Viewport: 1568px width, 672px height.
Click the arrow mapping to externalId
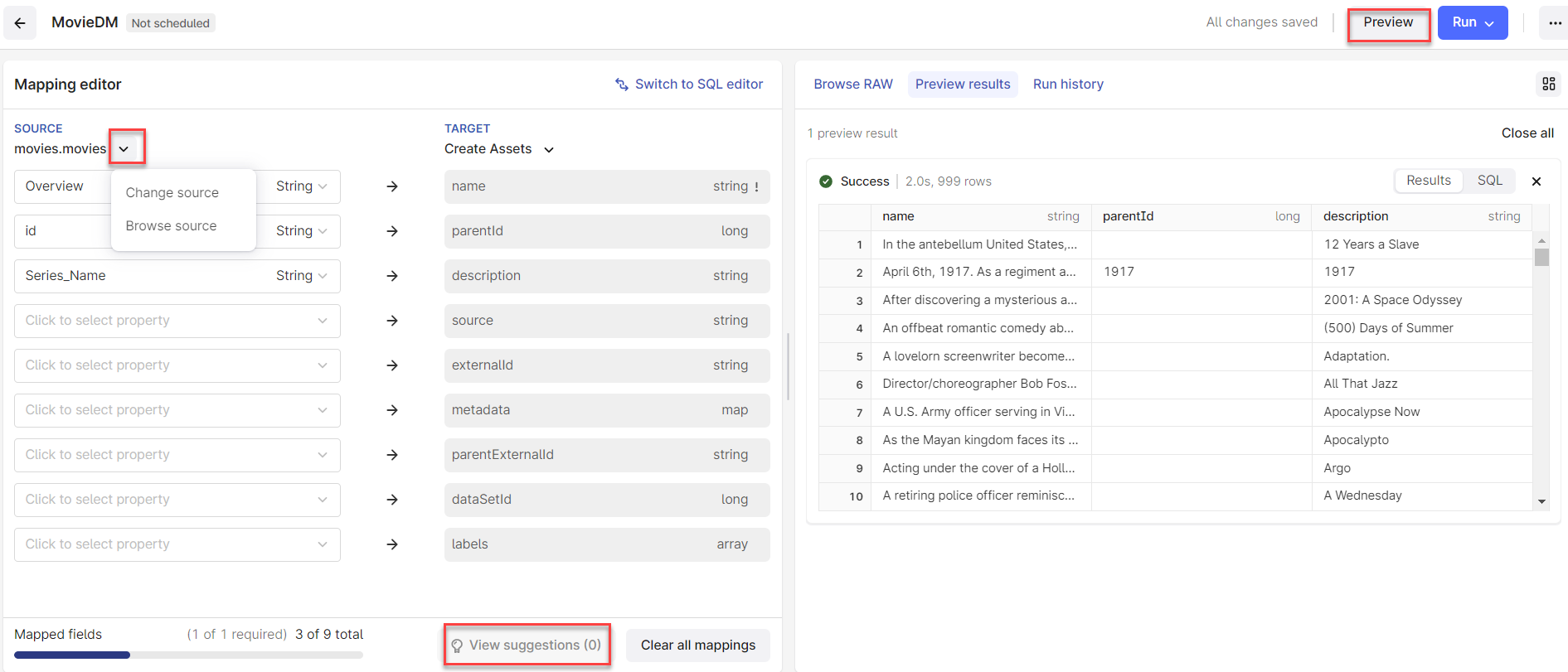(392, 365)
